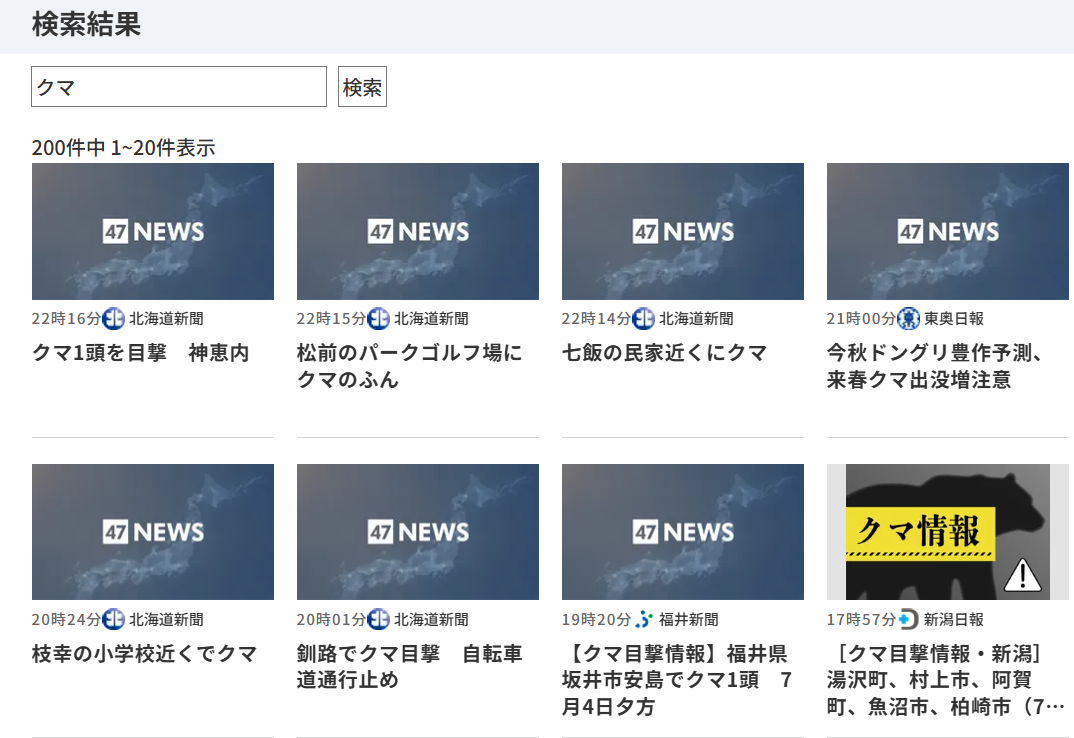Open the thumbnail for 枝幸の小学校近くでクマ
Image resolution: width=1074 pixels, height=738 pixels.
point(153,532)
